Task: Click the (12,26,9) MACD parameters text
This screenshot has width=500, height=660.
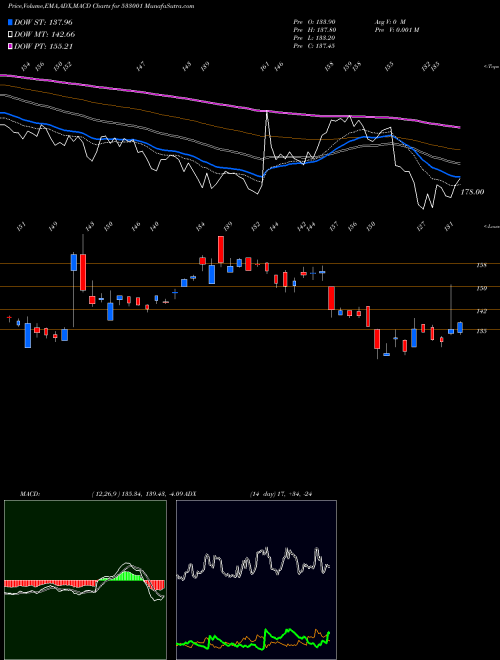Action: tap(136, 494)
